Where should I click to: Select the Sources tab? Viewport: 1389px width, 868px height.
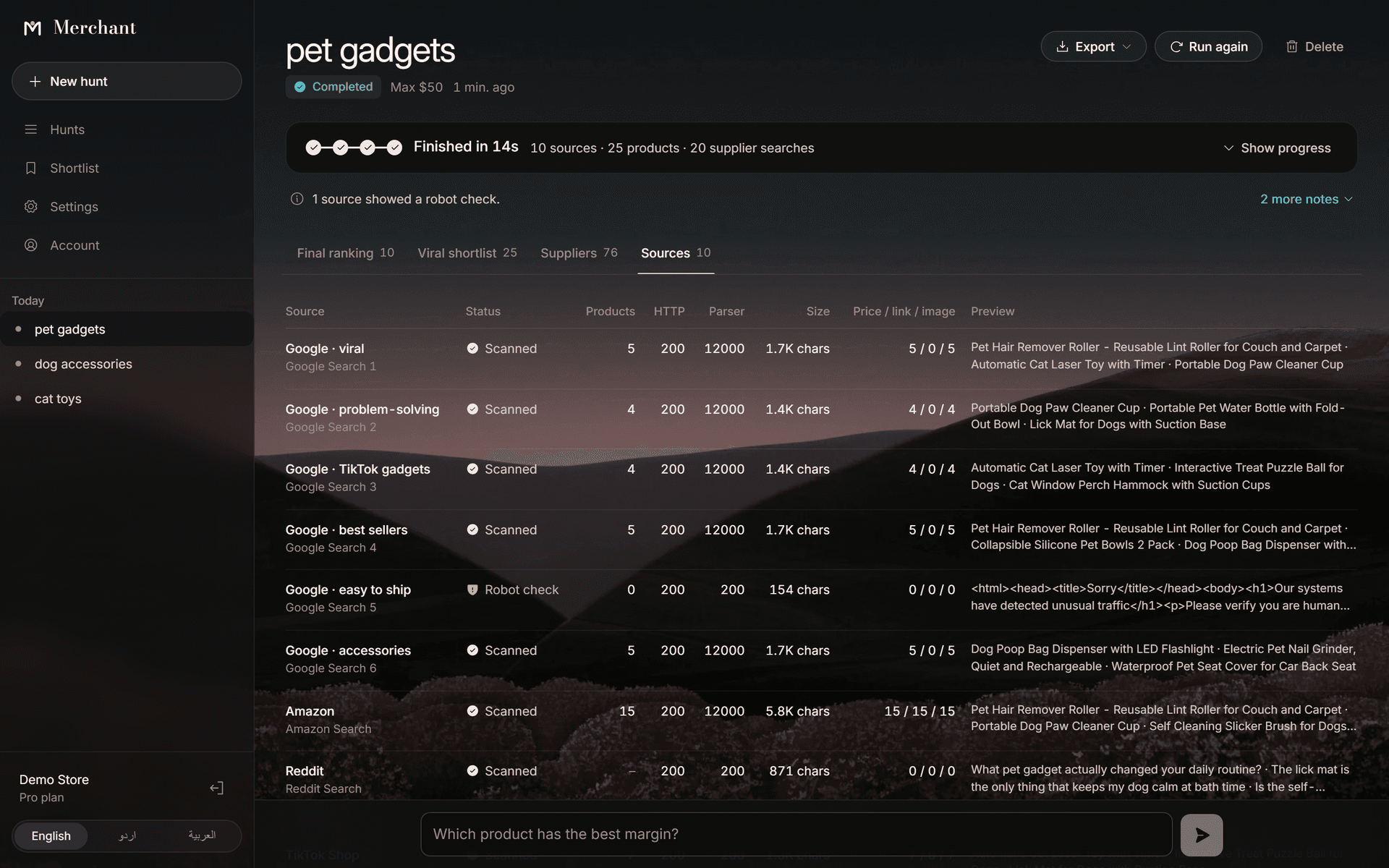676,253
